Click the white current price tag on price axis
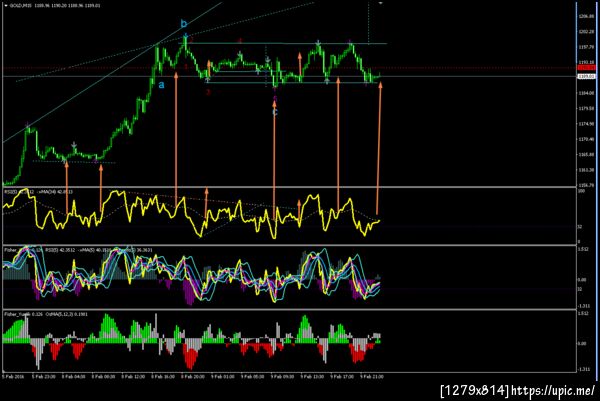Screen dimensions: 600x401 587,77
